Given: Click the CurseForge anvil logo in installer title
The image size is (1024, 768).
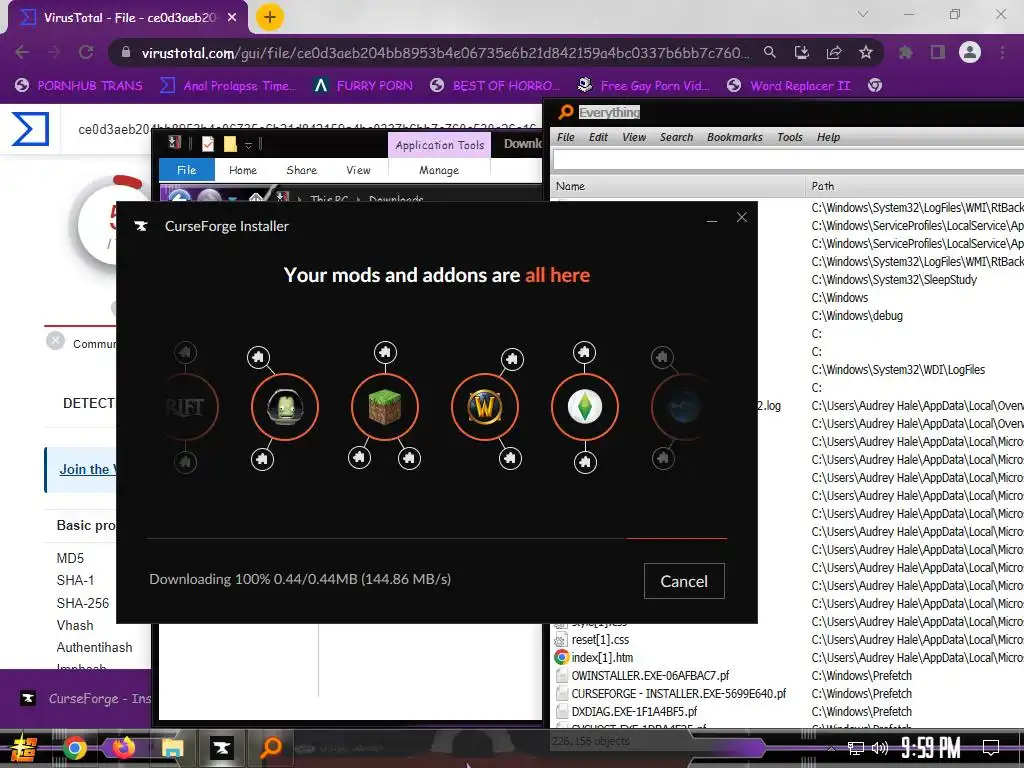Looking at the screenshot, I should pos(141,226).
